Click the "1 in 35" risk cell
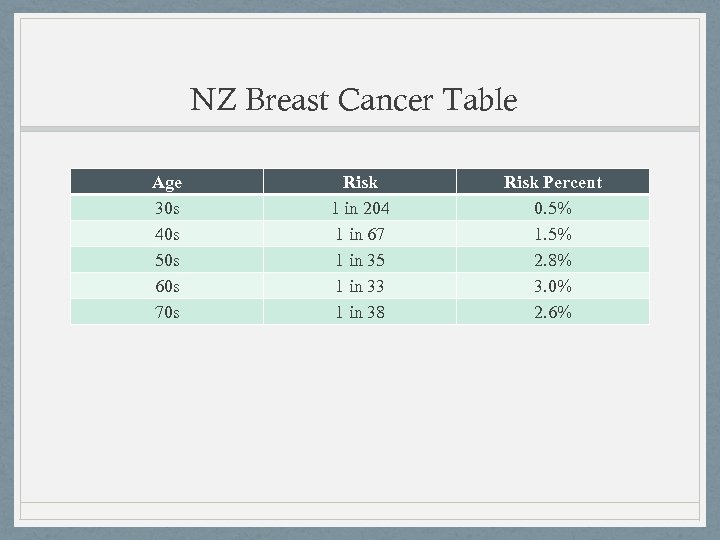Screen dimensions: 720x540 (x=360, y=260)
